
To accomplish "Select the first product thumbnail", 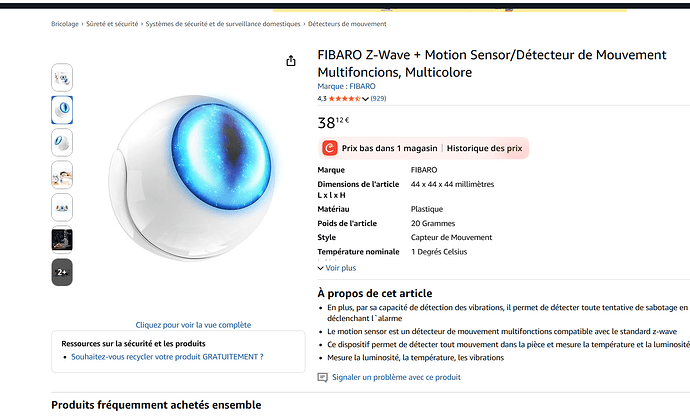I will click(62, 77).
